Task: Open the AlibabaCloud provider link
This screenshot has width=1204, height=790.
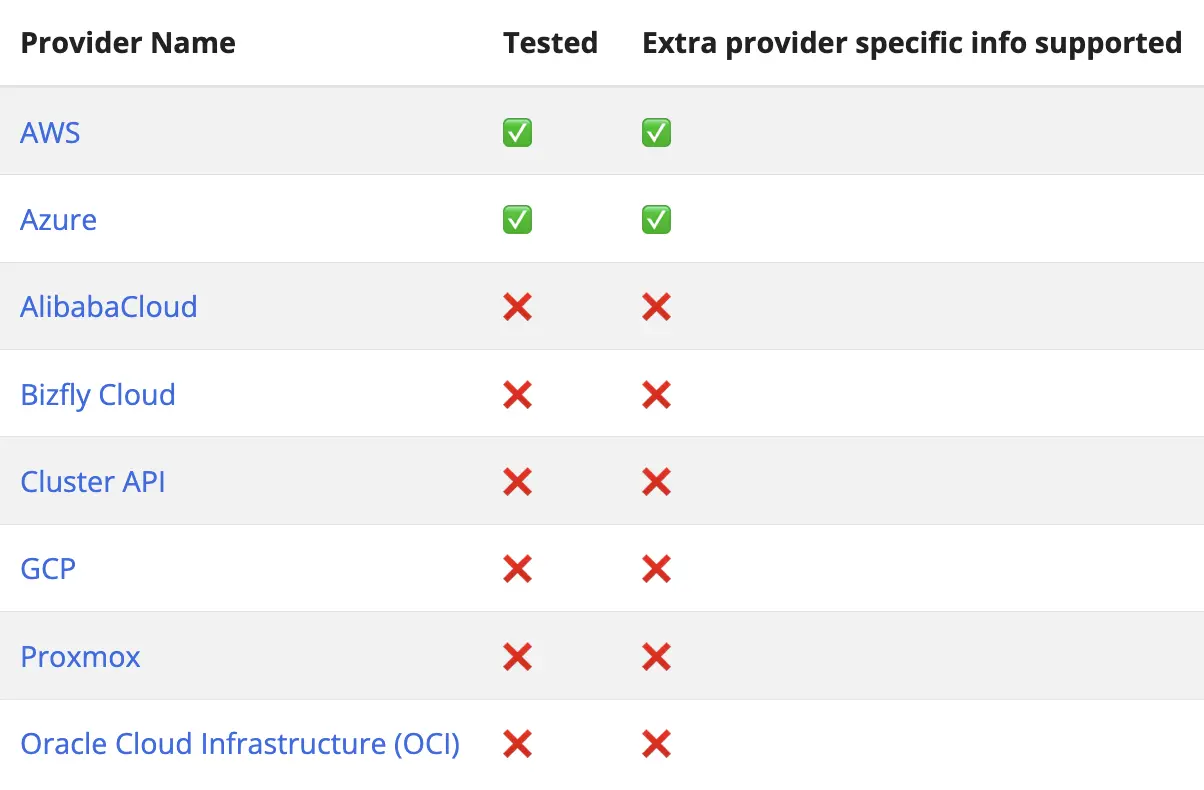Action: (108, 306)
